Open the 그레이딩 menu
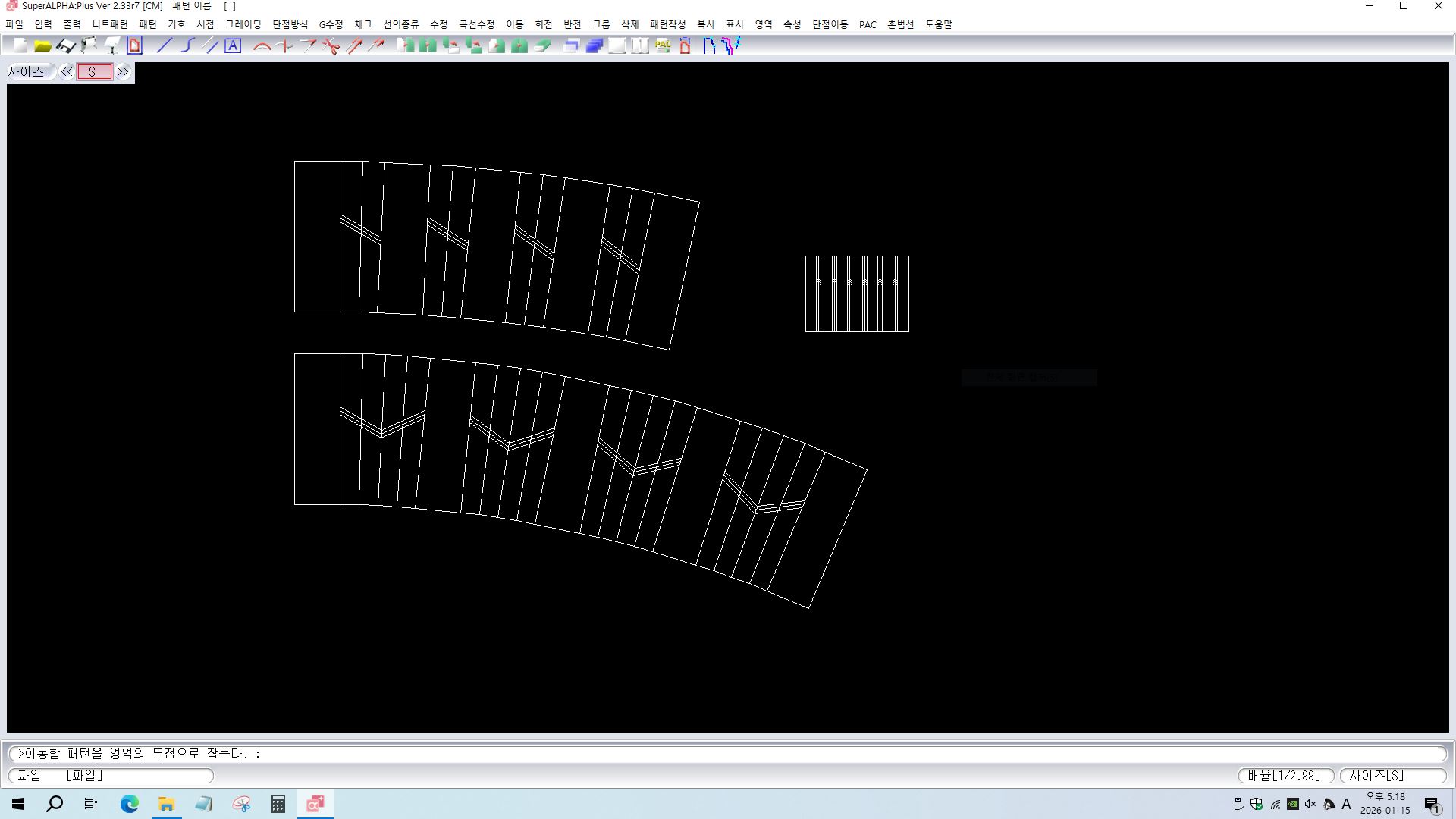The image size is (1456, 819). [x=243, y=24]
